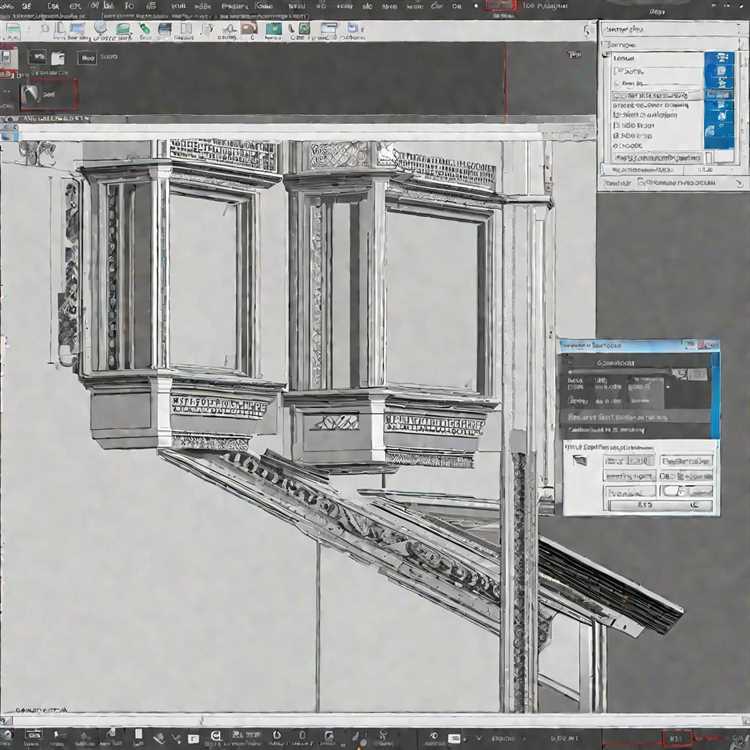This screenshot has width=750, height=750.
Task: Click the long button at bottom of right panel list
Action: coord(658,157)
